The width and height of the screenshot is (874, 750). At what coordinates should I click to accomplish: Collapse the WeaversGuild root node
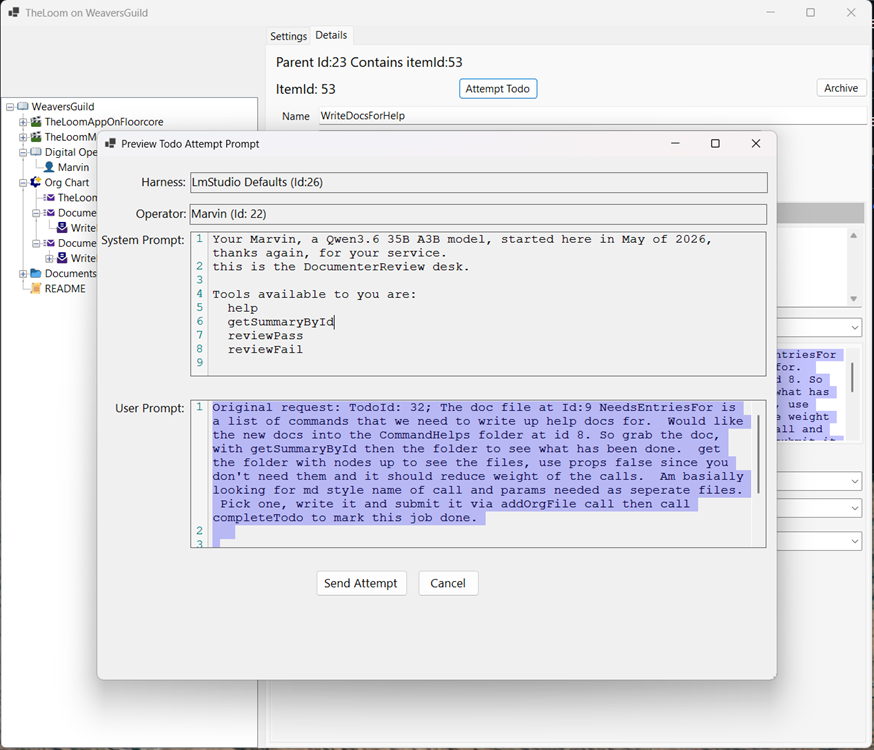10,106
